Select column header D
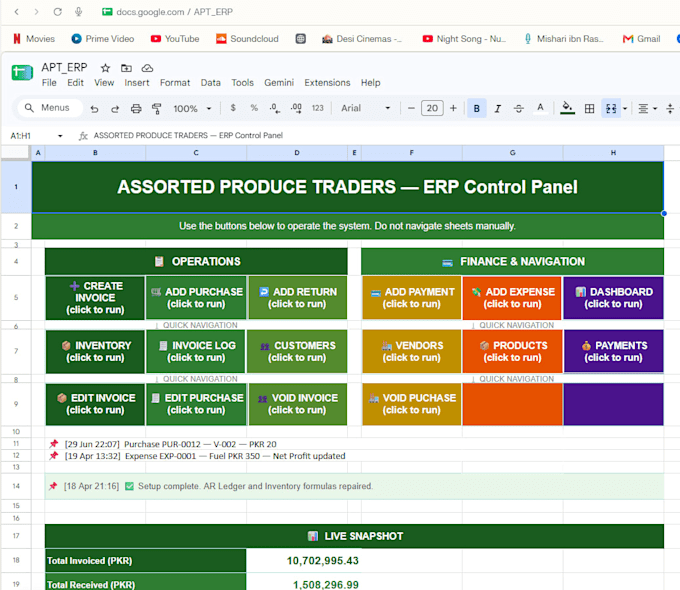680x590 pixels. click(297, 153)
